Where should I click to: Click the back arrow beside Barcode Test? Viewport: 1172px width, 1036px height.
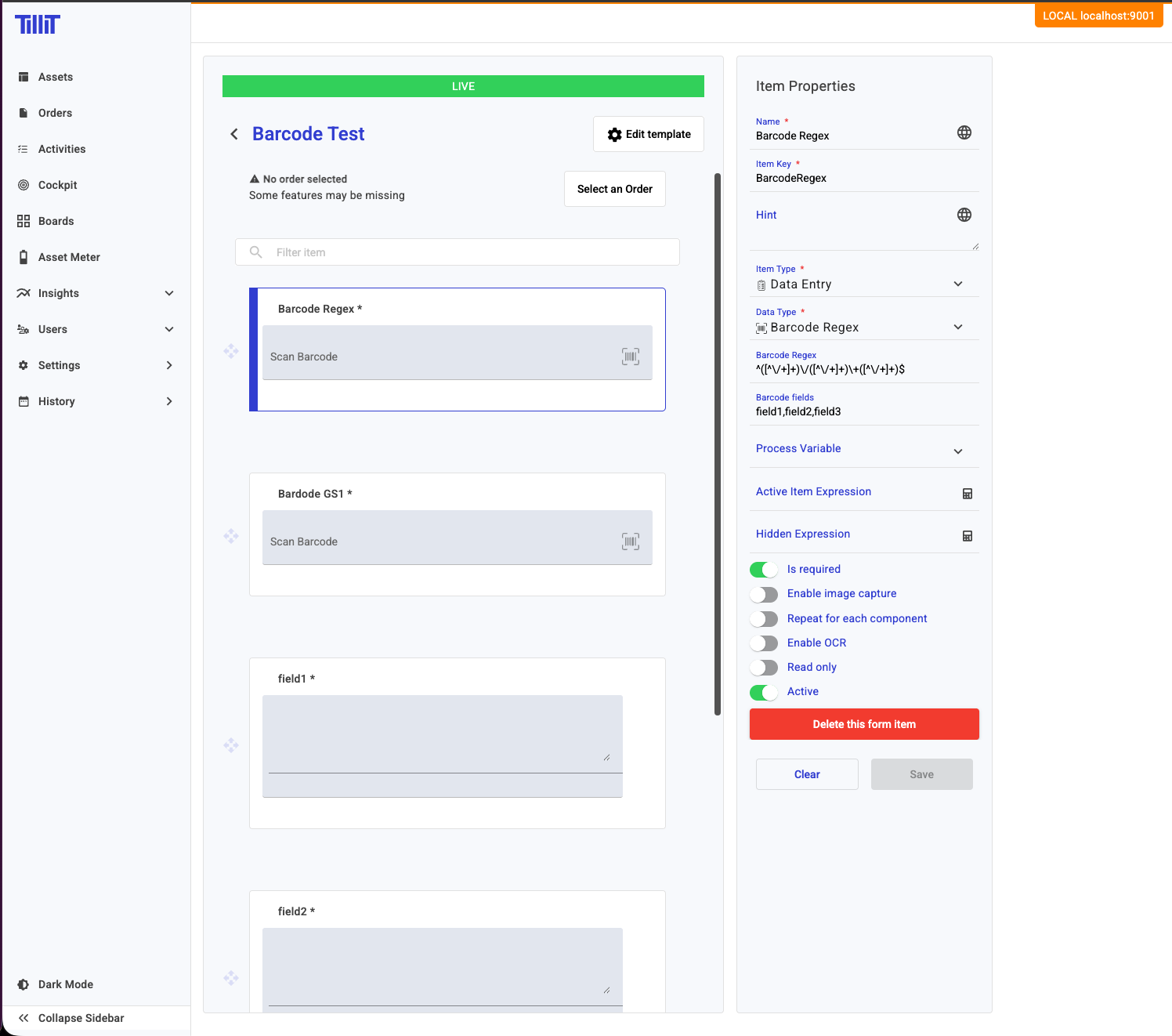234,134
